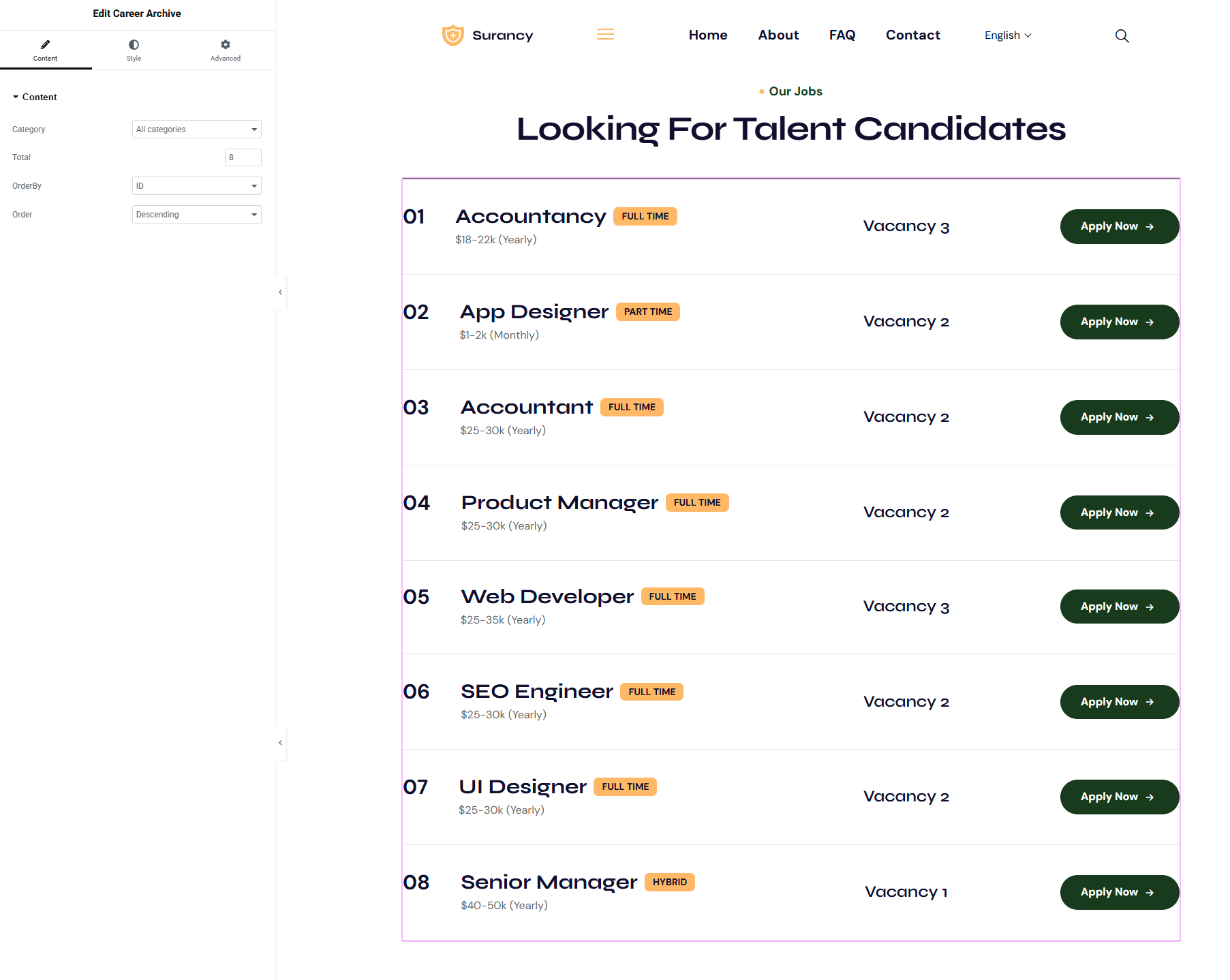The height and width of the screenshot is (980, 1230).
Task: Open the FAQ menu item
Action: pos(842,35)
